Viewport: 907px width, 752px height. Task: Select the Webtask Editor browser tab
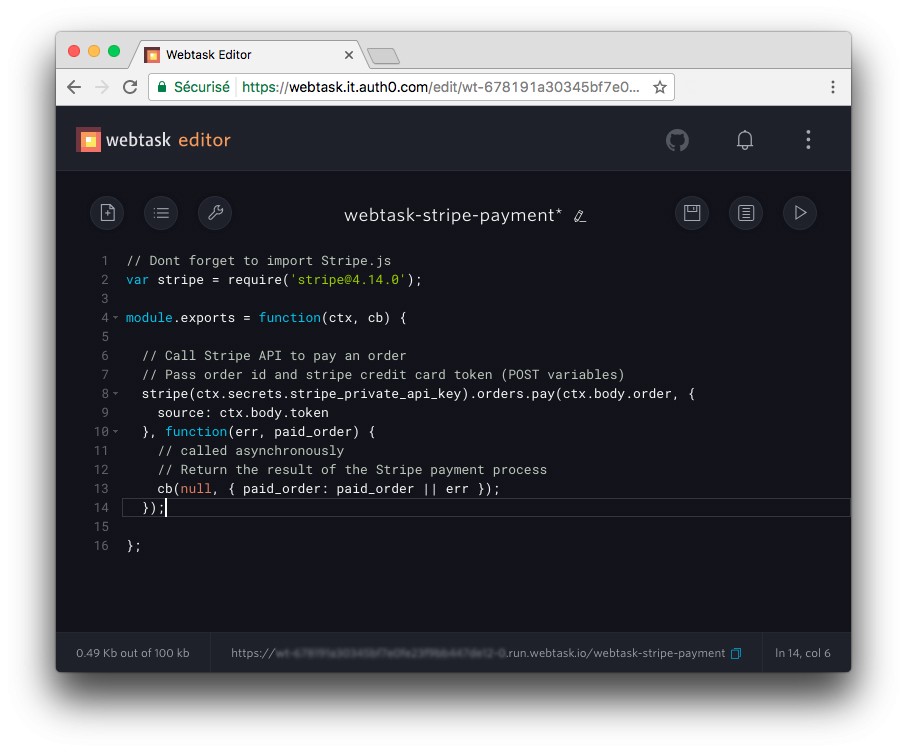click(x=248, y=55)
